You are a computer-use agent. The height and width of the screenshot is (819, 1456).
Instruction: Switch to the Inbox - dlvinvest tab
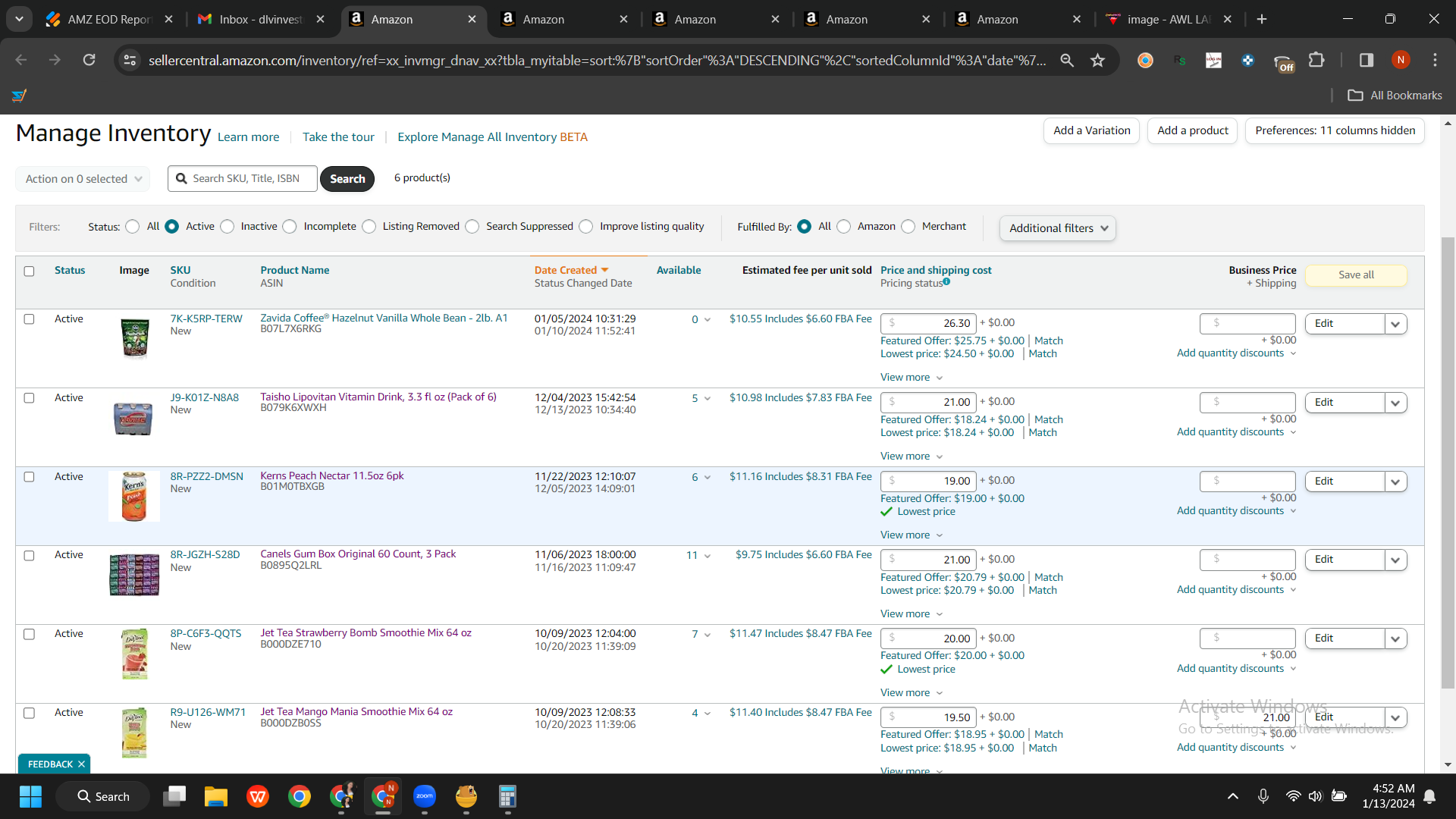coord(260,19)
